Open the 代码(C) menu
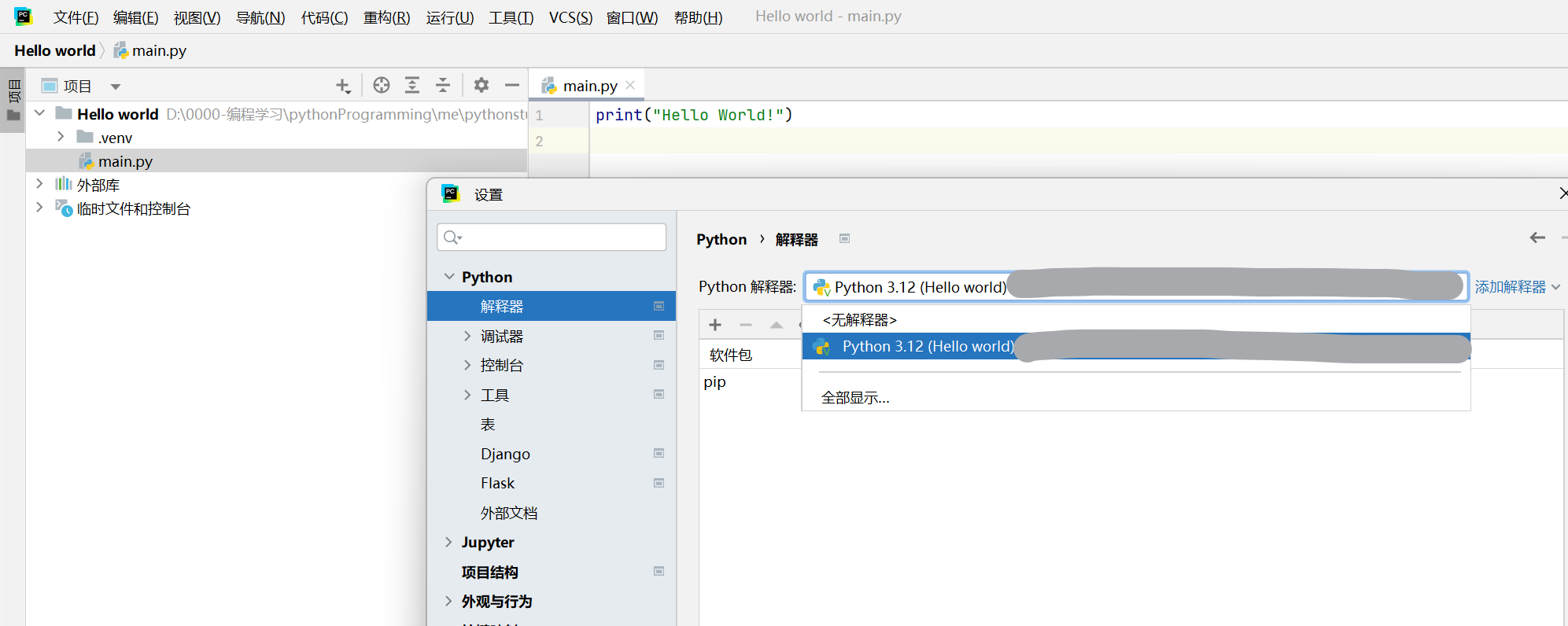The width and height of the screenshot is (1568, 626). [324, 17]
